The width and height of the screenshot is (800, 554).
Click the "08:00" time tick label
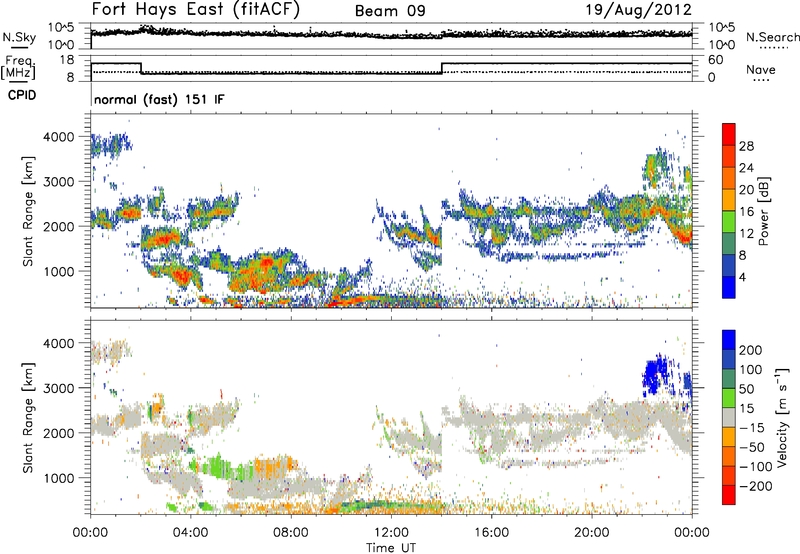(291, 533)
